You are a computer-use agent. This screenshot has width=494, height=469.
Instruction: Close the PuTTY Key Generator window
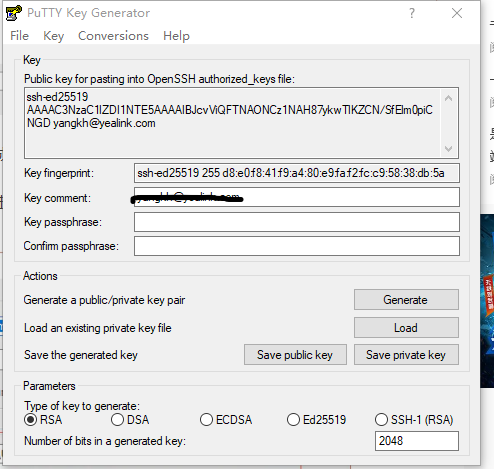click(457, 13)
